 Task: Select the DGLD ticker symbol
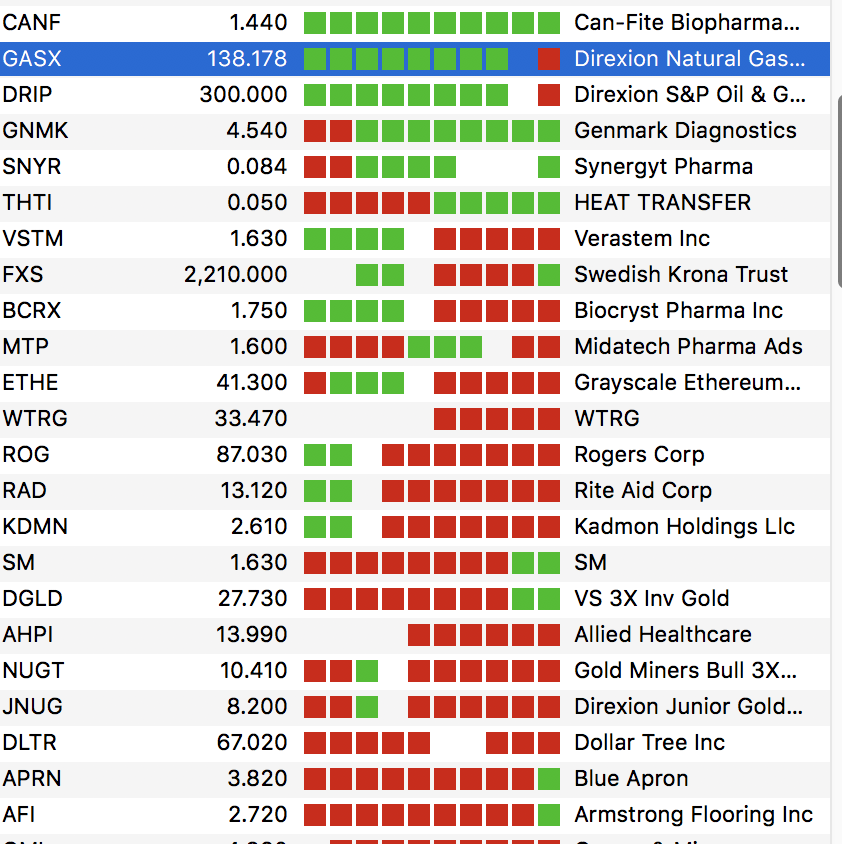(32, 599)
